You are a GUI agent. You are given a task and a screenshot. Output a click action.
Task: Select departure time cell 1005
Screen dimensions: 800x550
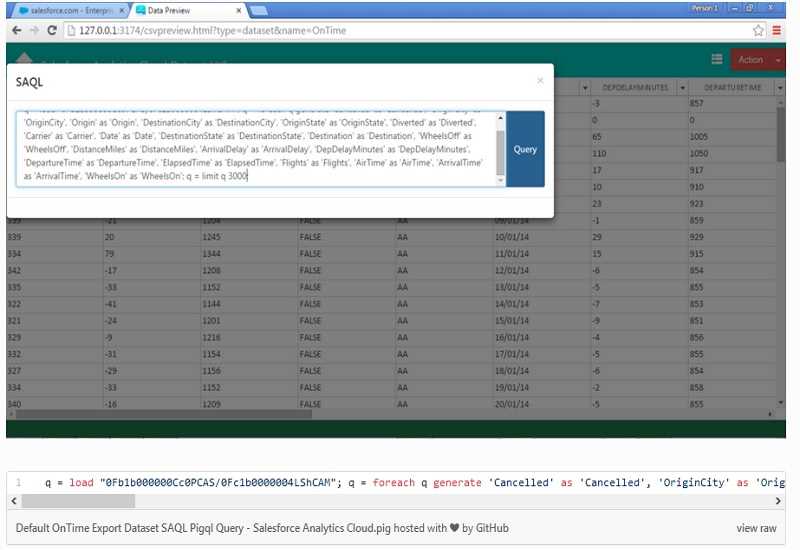click(x=732, y=137)
